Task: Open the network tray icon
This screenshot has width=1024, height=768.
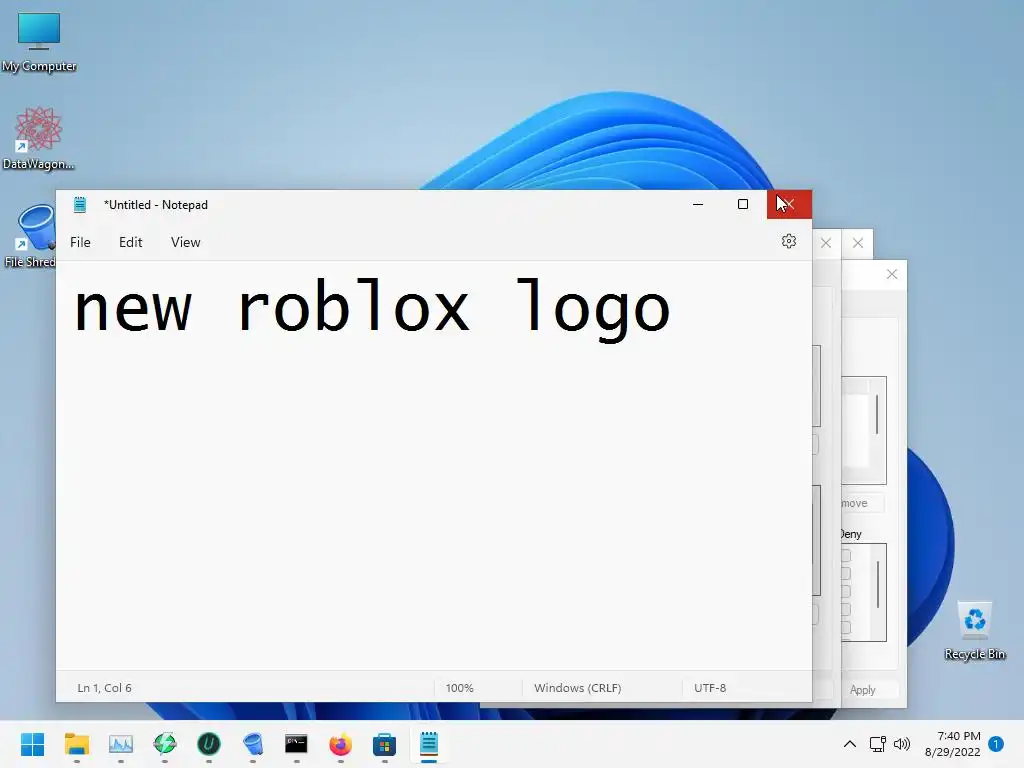Action: (x=877, y=744)
